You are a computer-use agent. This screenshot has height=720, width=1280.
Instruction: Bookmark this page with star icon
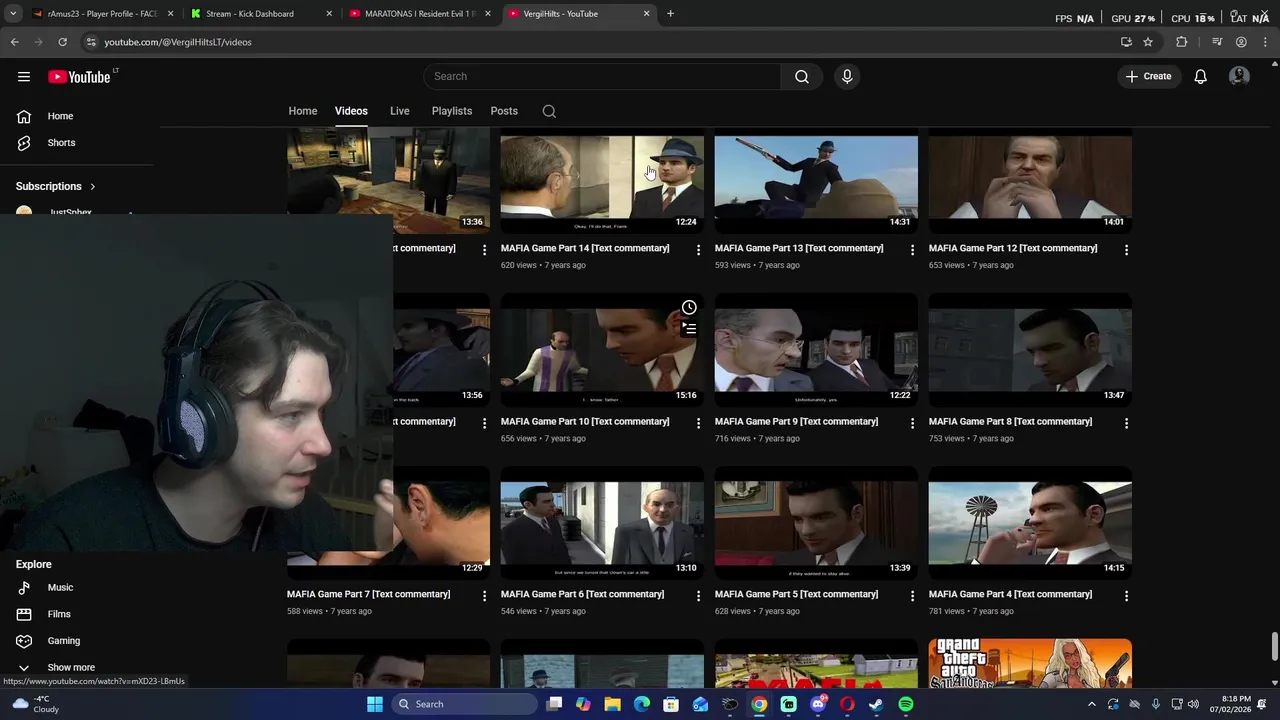[x=1148, y=42]
